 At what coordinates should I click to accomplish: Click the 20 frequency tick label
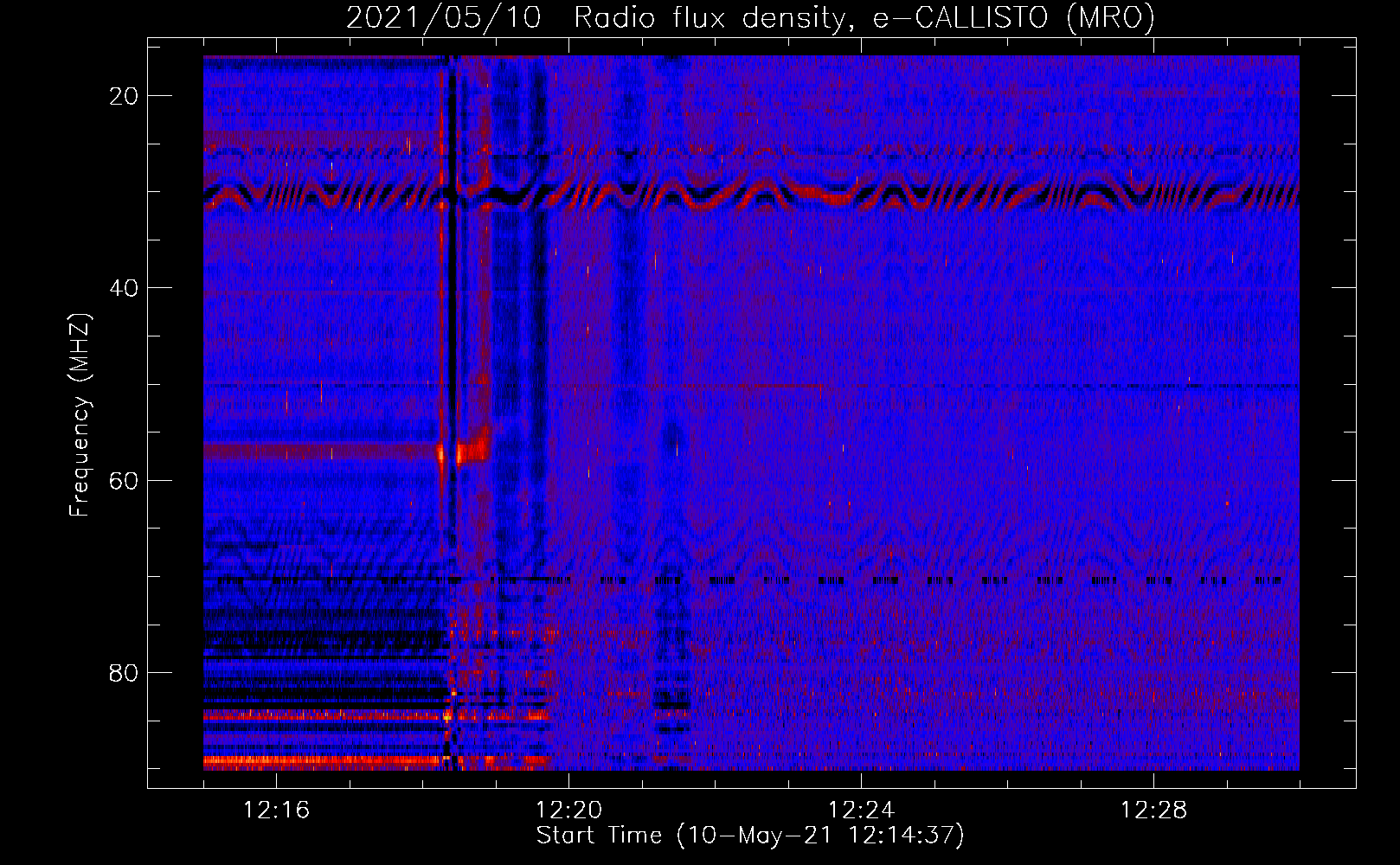pyautogui.click(x=124, y=96)
